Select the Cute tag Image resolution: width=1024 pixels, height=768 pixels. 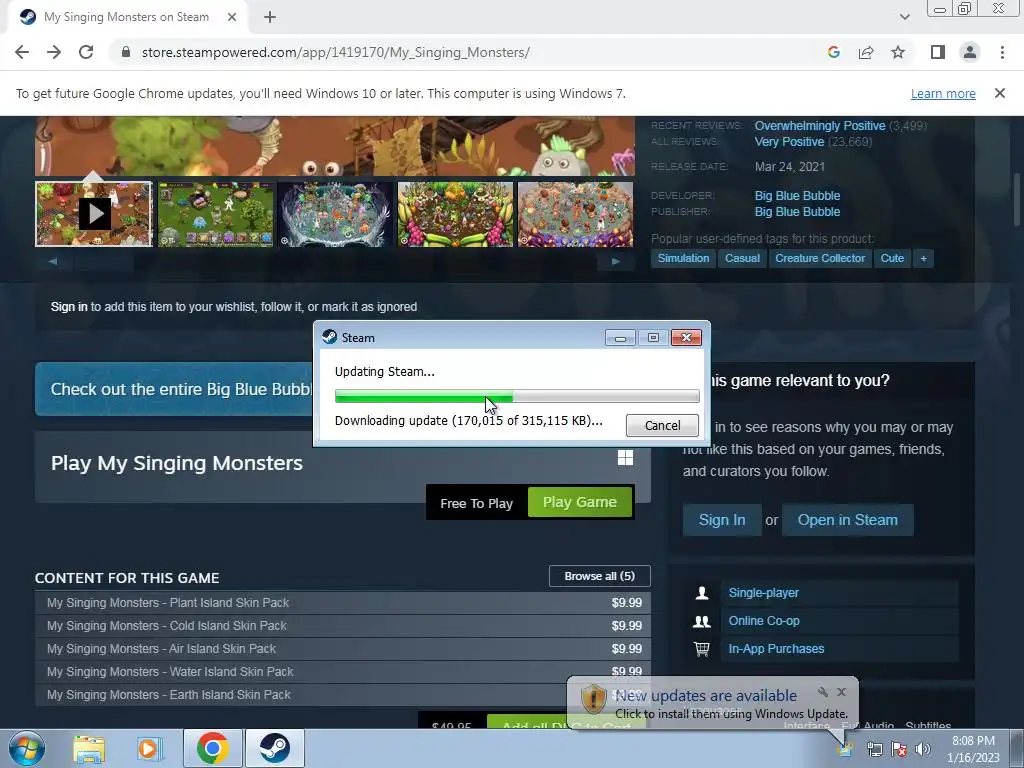(x=892, y=259)
